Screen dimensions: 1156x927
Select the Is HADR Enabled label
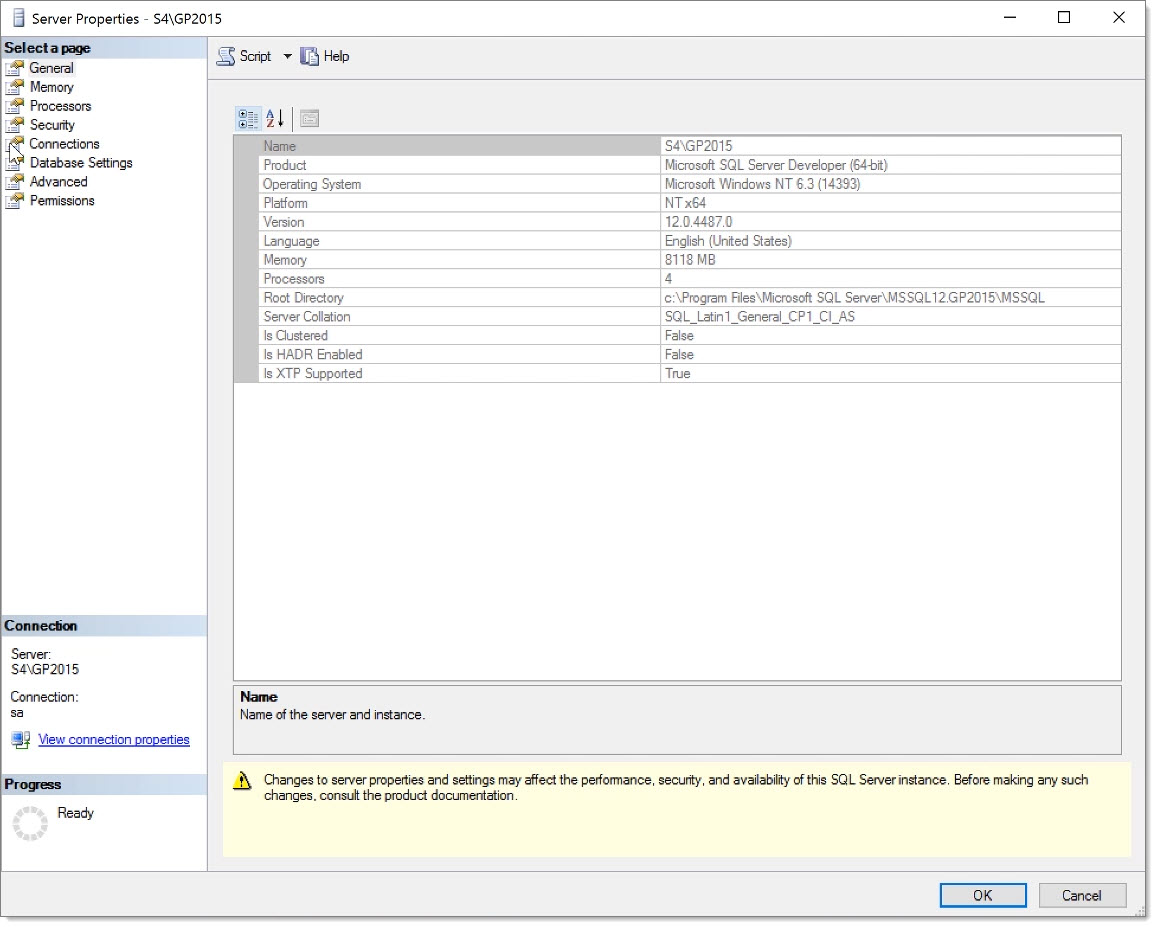click(313, 355)
